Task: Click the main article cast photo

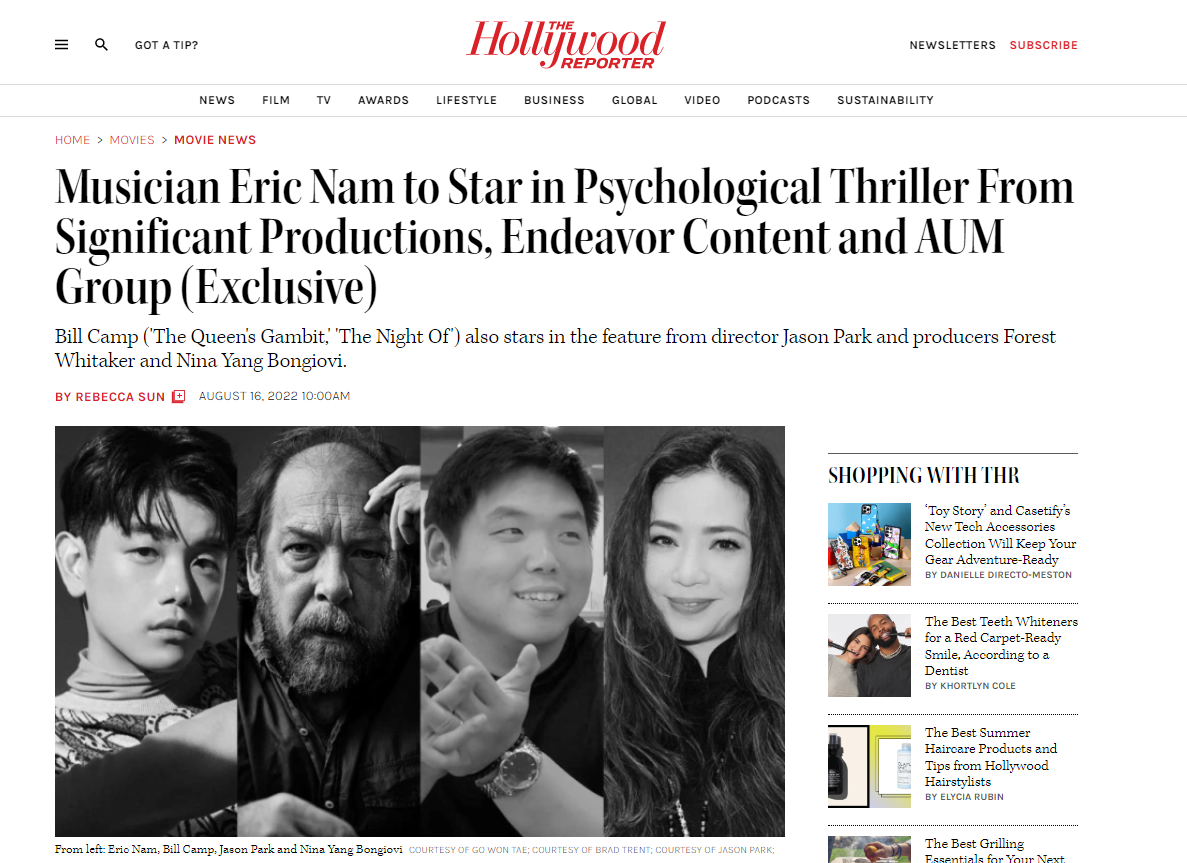Action: point(419,631)
